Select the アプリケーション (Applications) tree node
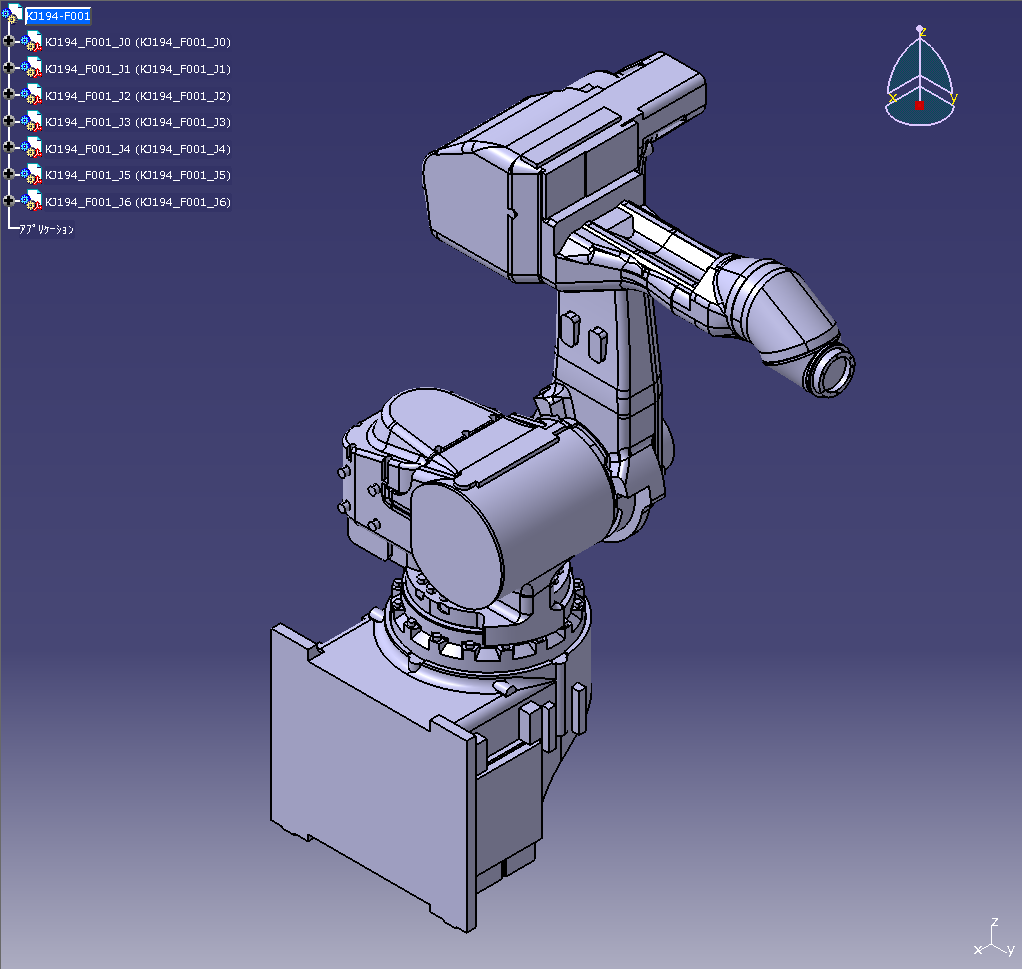1022x969 pixels. pyautogui.click(x=46, y=229)
